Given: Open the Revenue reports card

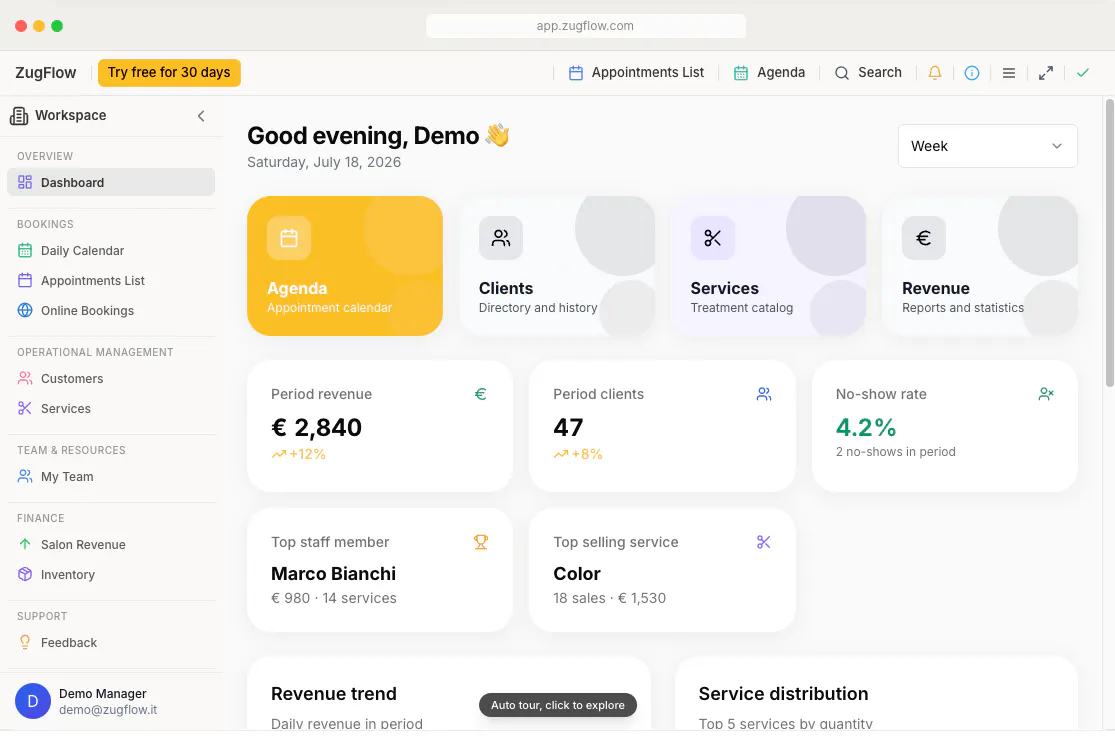Looking at the screenshot, I should 980,266.
